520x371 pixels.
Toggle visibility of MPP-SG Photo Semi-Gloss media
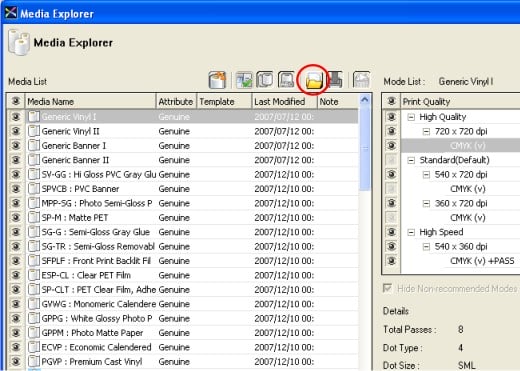[16, 203]
